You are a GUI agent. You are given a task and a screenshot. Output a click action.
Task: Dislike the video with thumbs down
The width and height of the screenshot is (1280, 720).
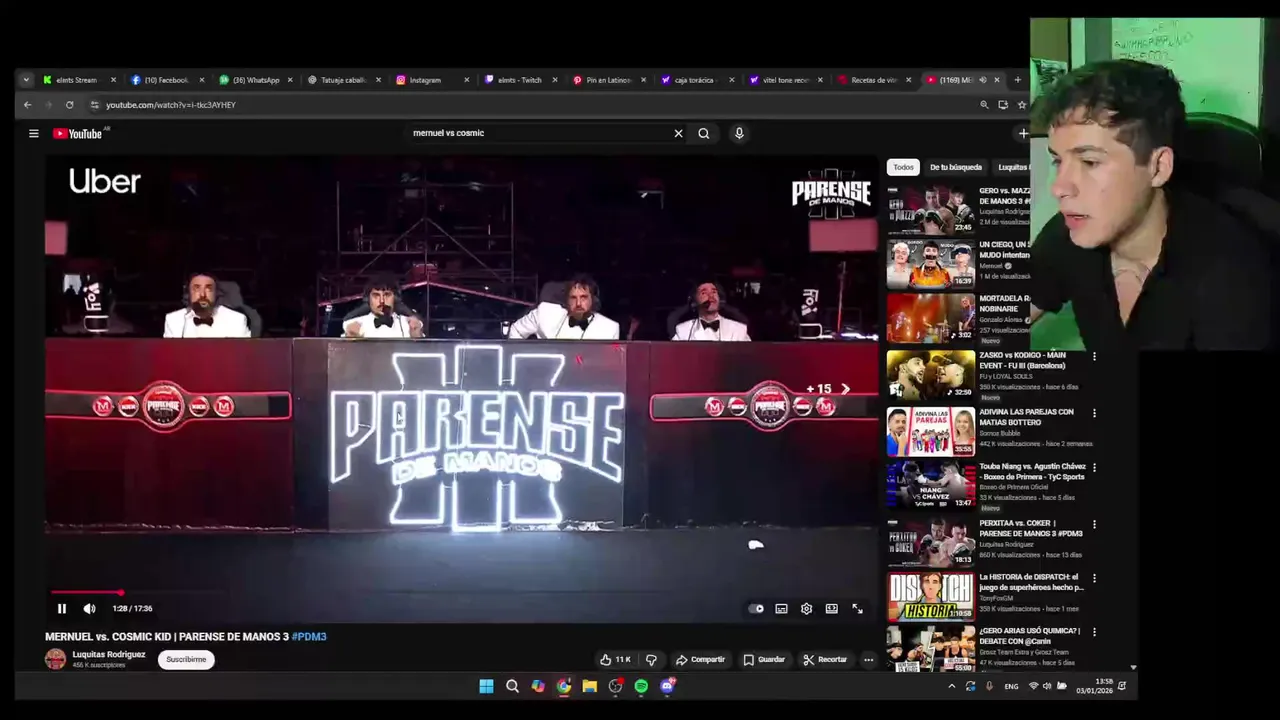(x=651, y=659)
